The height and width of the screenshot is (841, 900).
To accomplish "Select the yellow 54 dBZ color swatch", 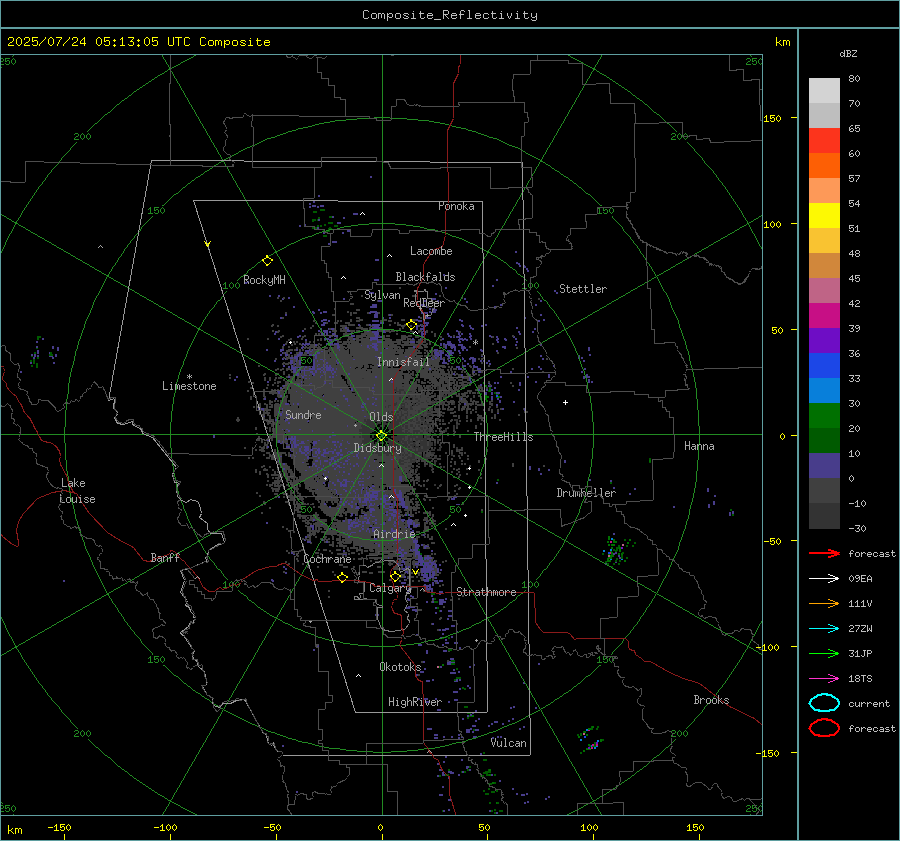I will [x=824, y=215].
